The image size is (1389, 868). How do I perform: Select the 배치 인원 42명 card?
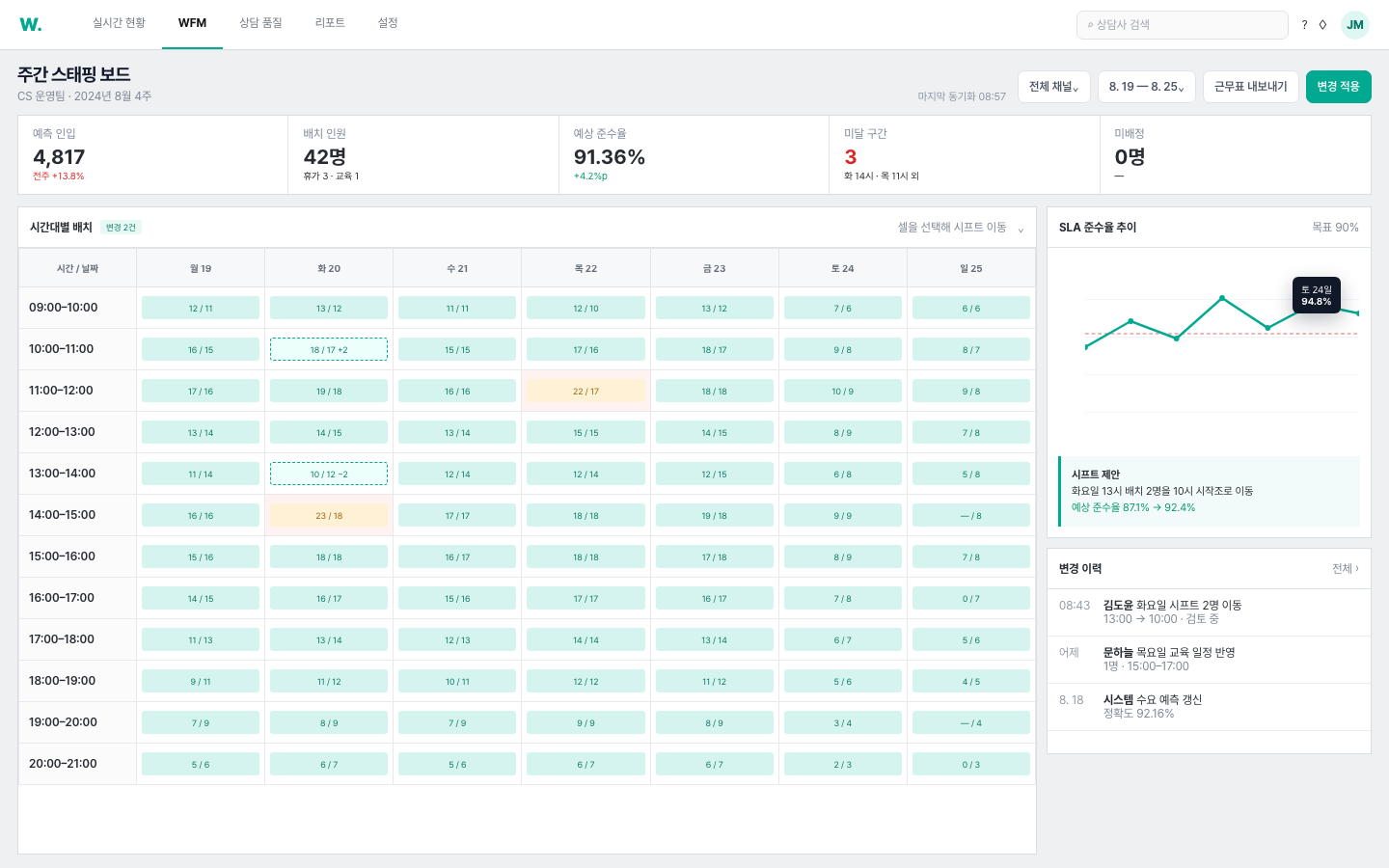tap(423, 155)
